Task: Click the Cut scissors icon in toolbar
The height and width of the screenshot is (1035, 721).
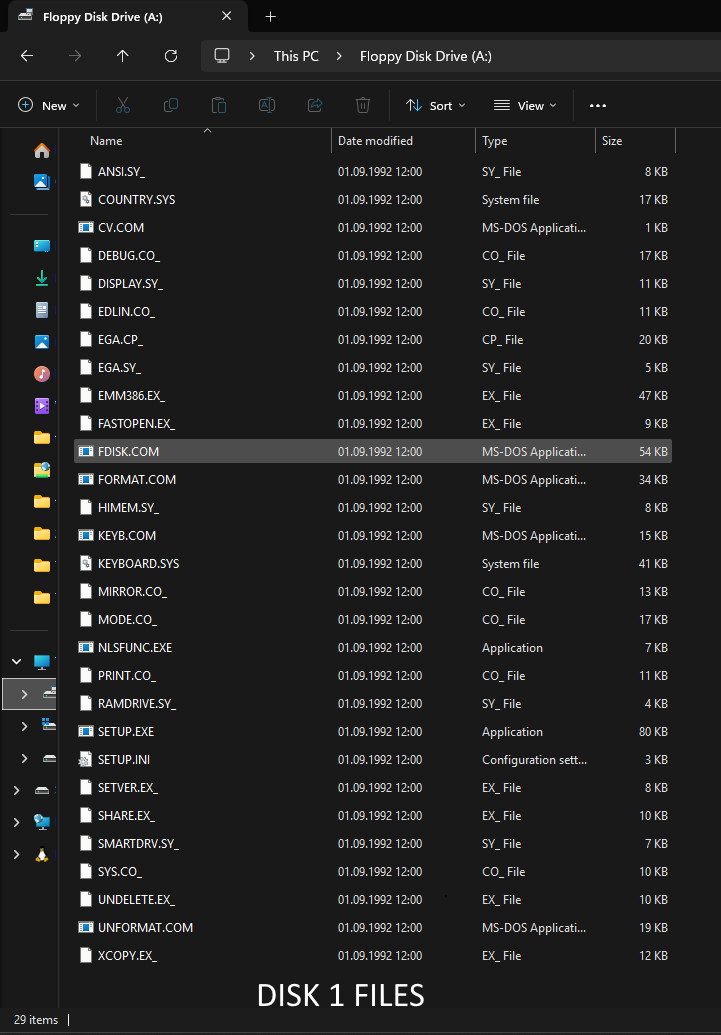Action: pyautogui.click(x=123, y=105)
